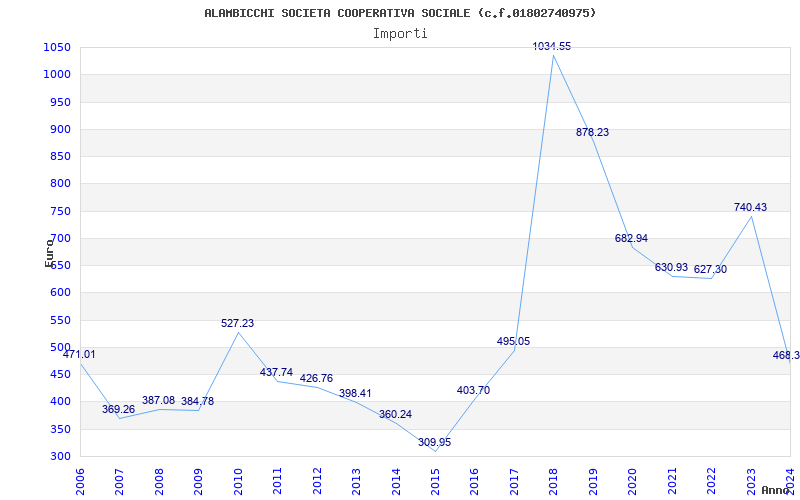Image resolution: width=800 pixels, height=500 pixels.
Task: Select the 740.43 data label
Action: coord(751,207)
